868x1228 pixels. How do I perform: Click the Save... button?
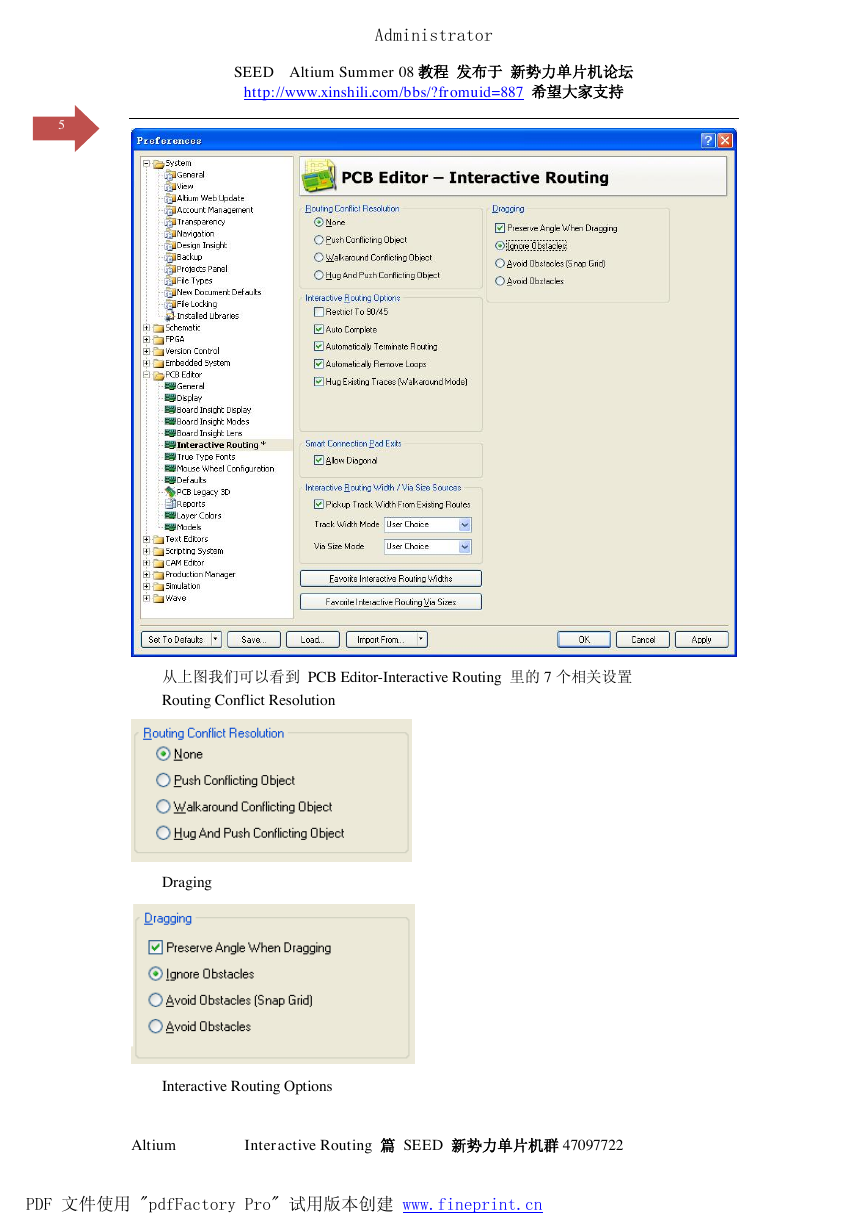click(254, 640)
